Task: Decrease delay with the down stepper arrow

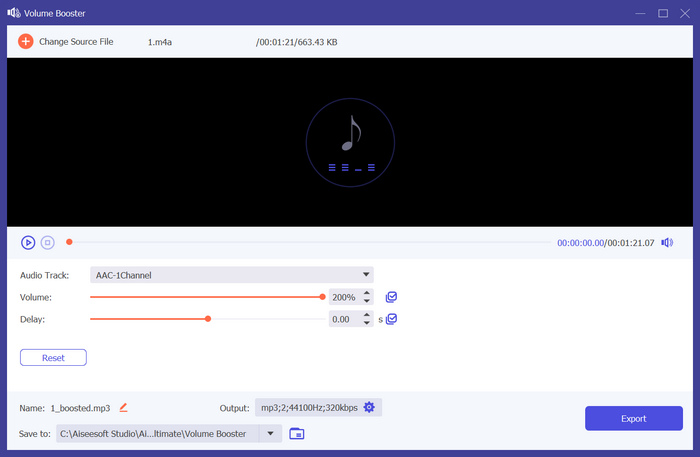Action: coord(367,323)
